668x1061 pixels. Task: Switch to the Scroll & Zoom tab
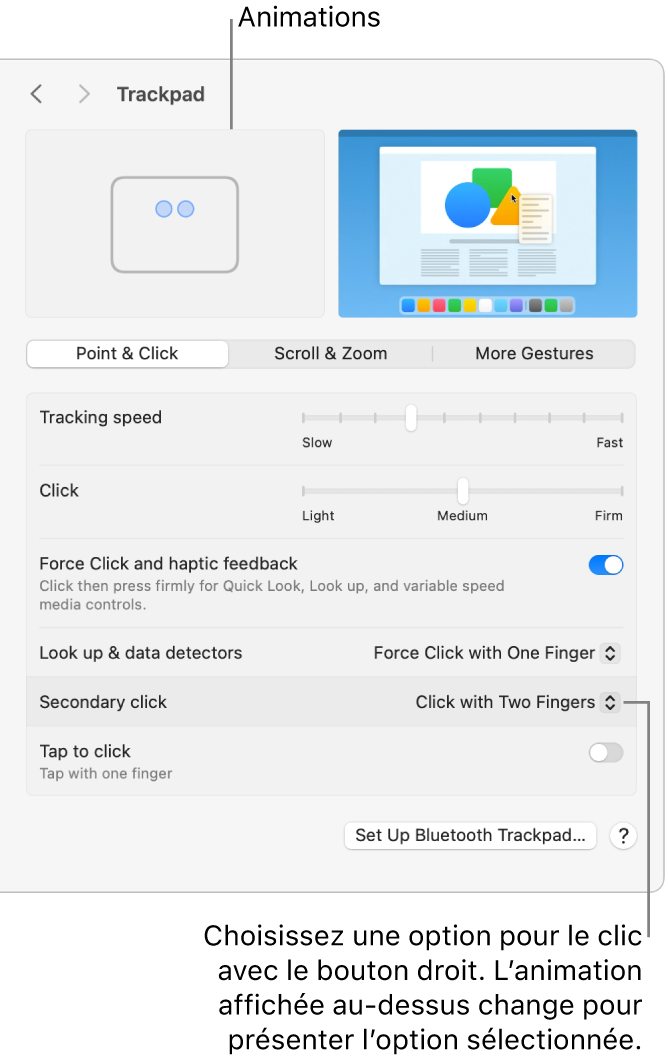330,354
